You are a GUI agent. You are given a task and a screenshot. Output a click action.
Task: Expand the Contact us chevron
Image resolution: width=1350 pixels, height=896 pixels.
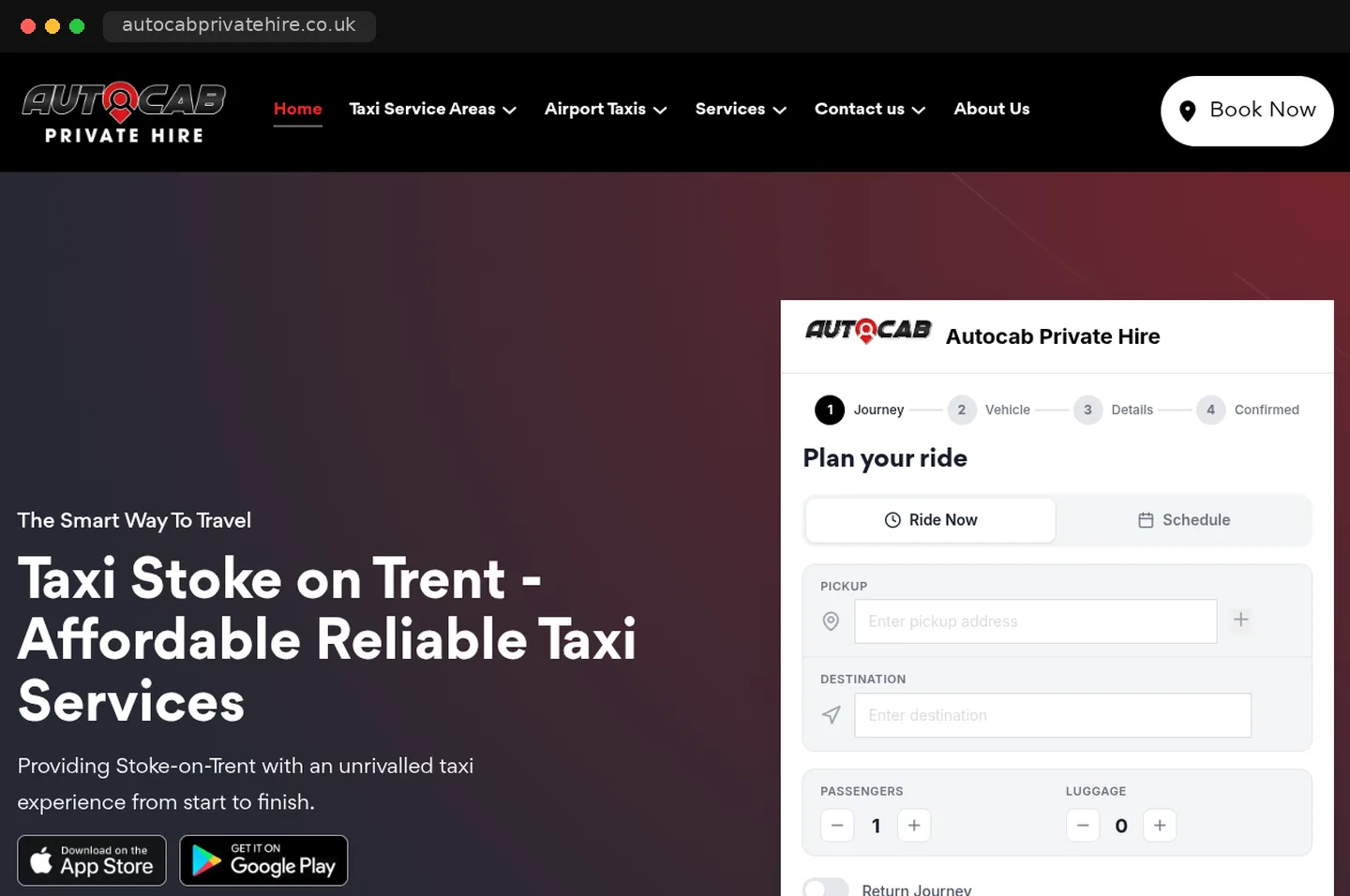[x=919, y=110]
